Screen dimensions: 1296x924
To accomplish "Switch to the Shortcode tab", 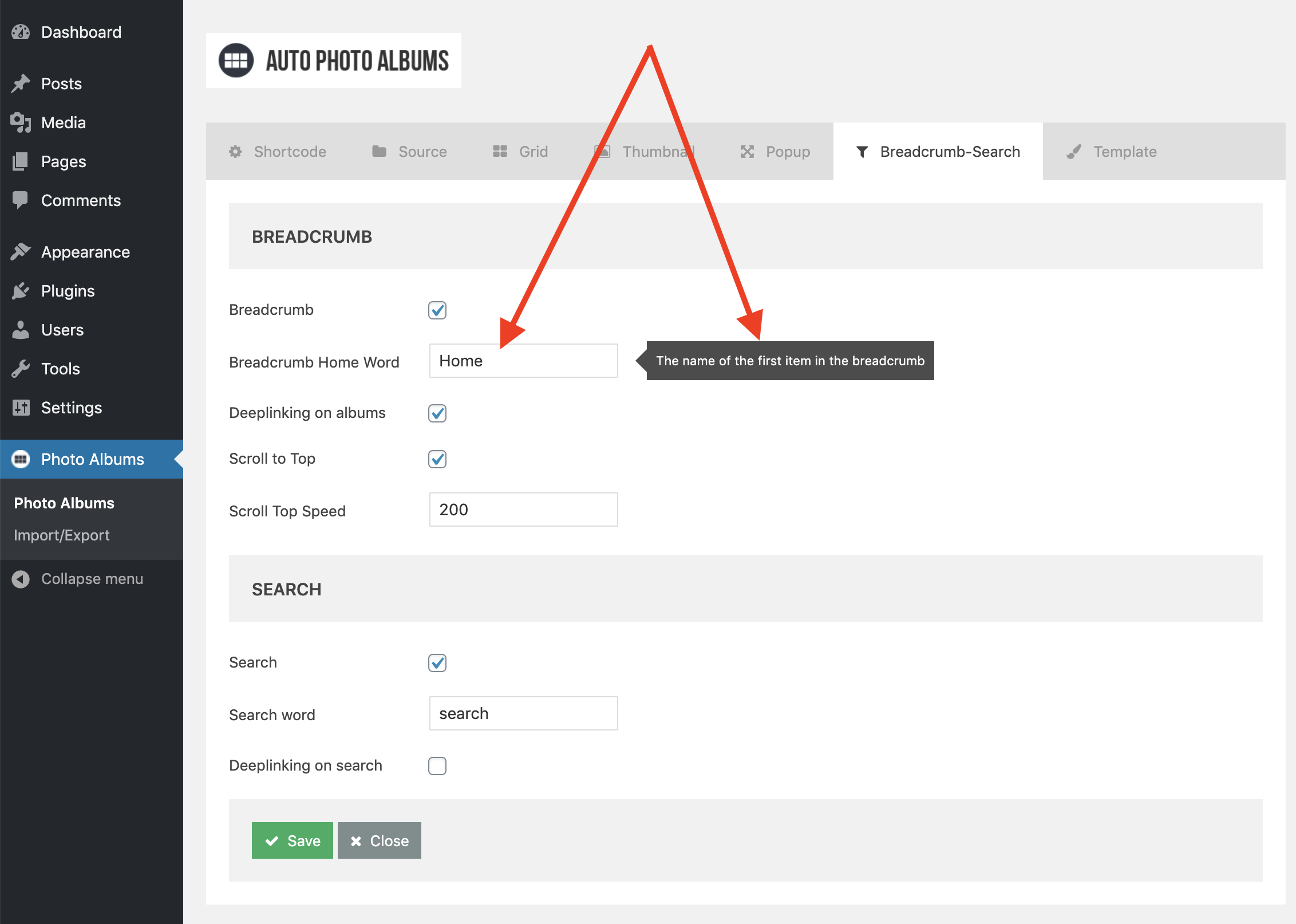I will (278, 152).
